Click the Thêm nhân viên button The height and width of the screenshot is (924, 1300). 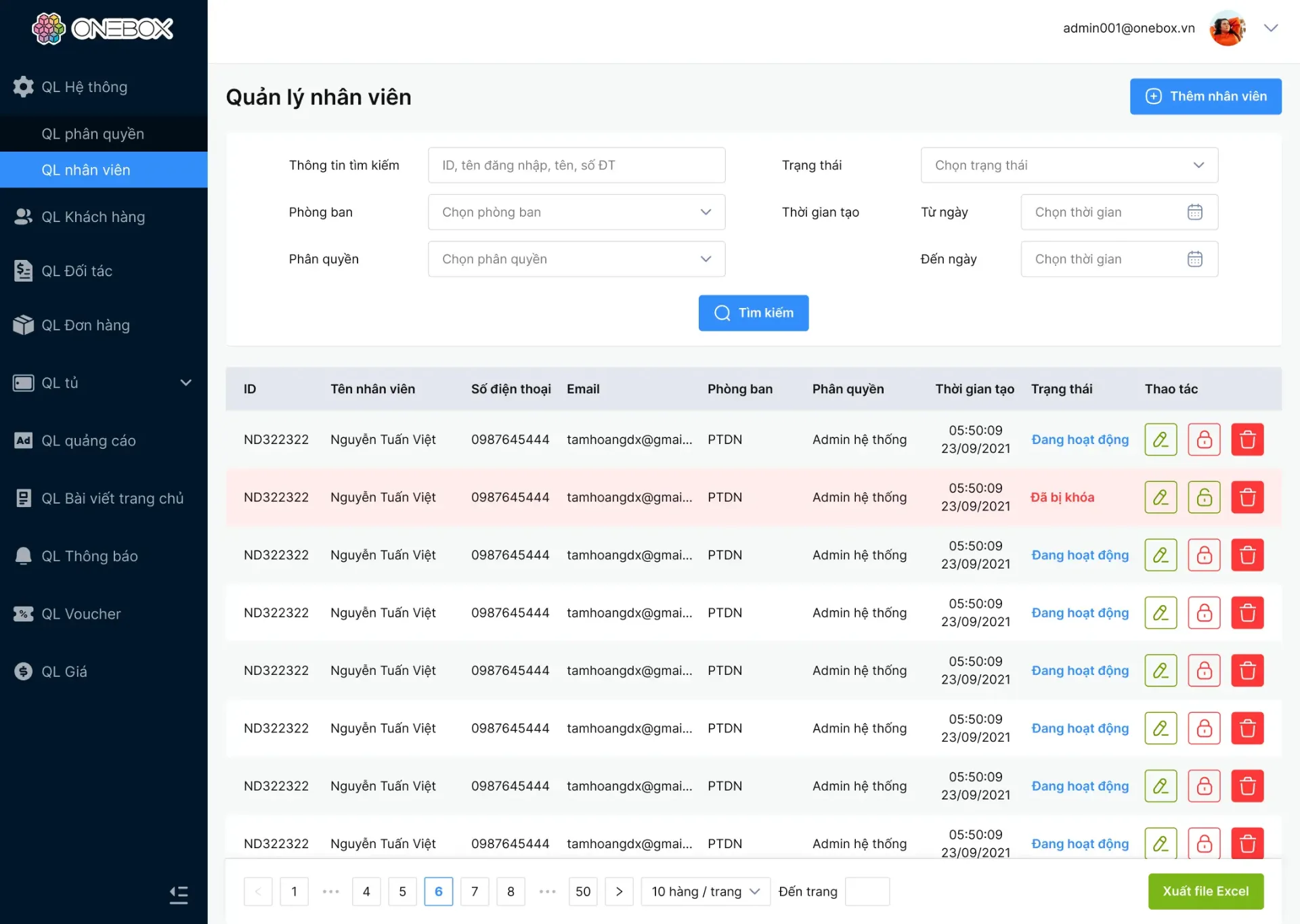tap(1205, 96)
